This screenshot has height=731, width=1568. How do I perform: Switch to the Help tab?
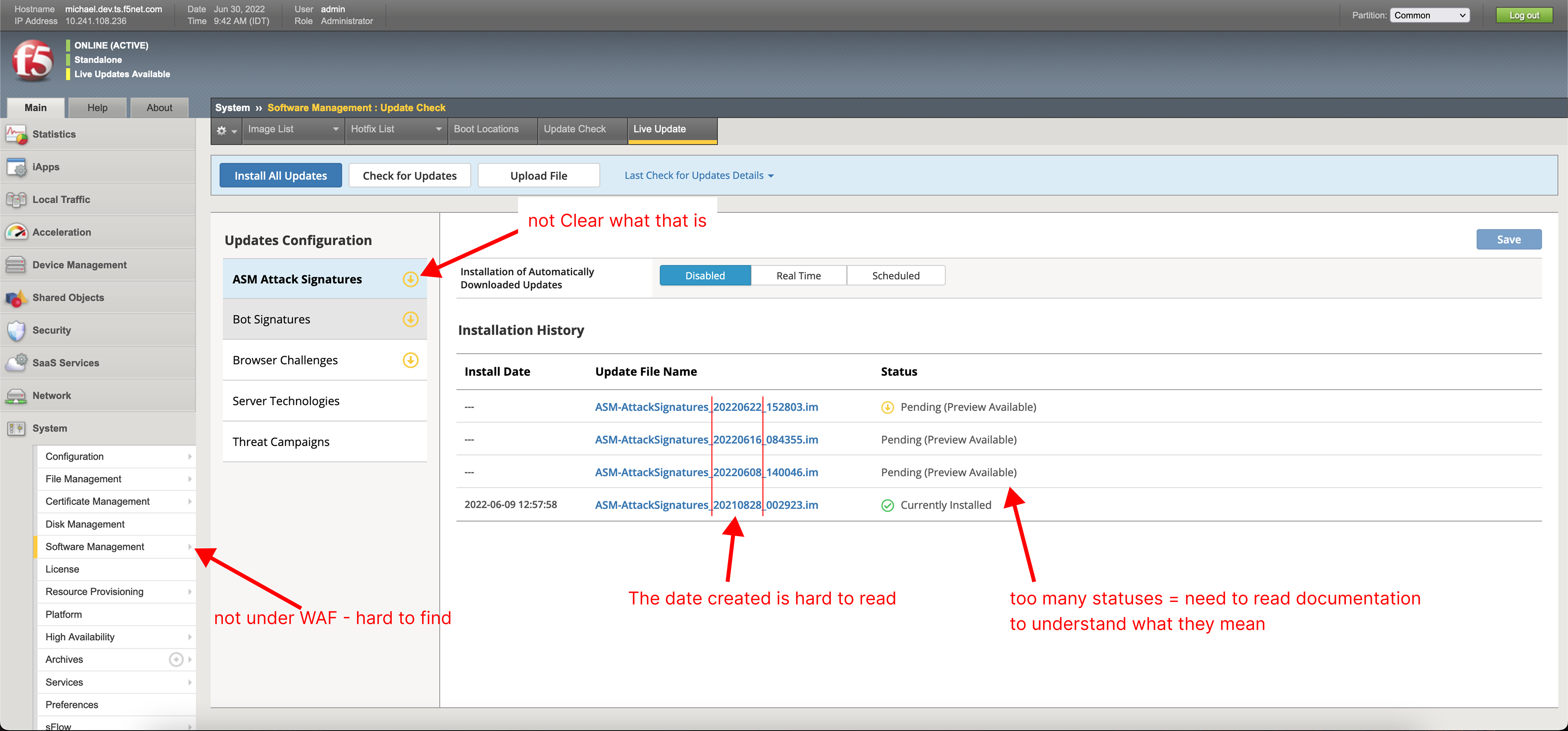[98, 108]
